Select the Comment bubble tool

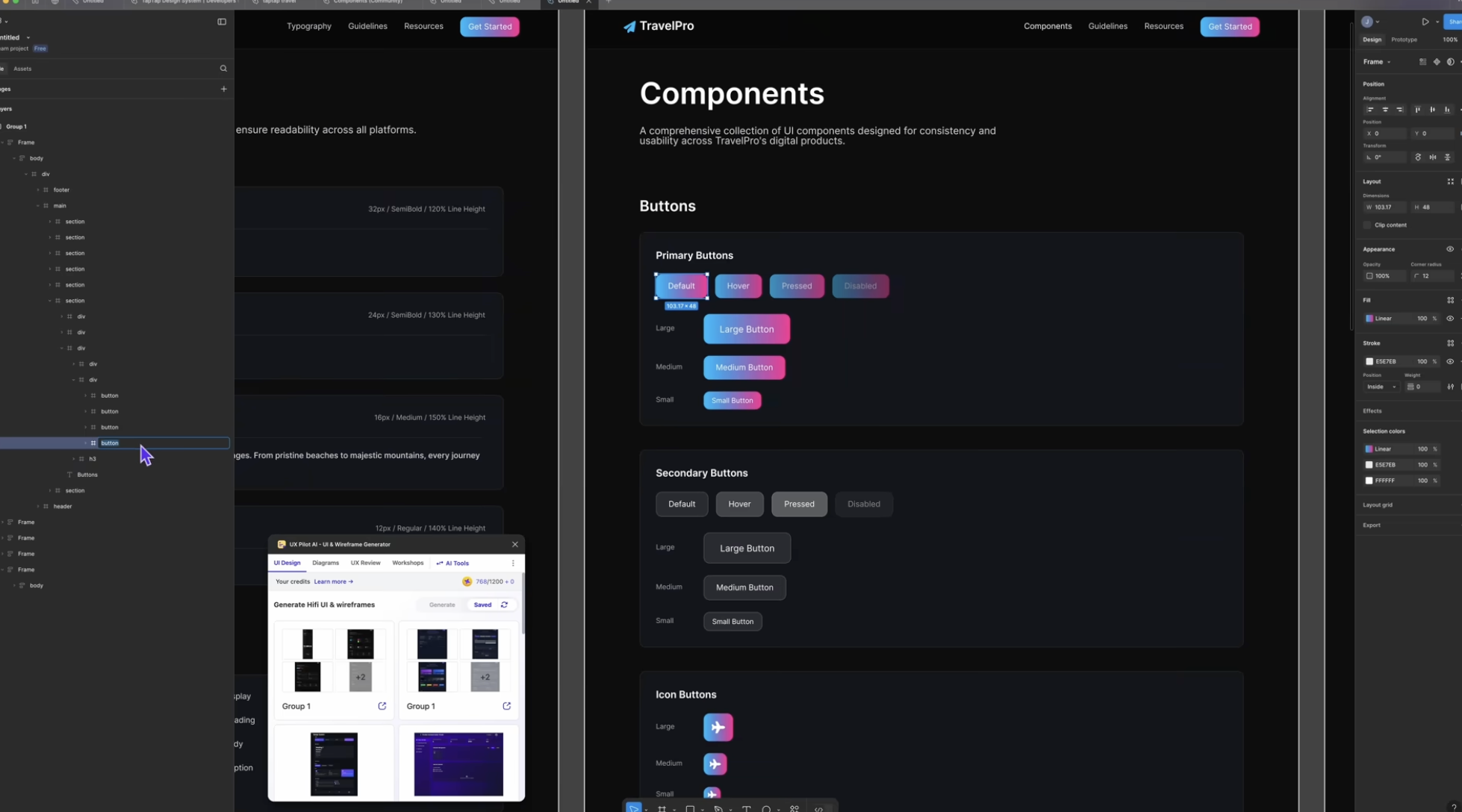click(x=766, y=808)
